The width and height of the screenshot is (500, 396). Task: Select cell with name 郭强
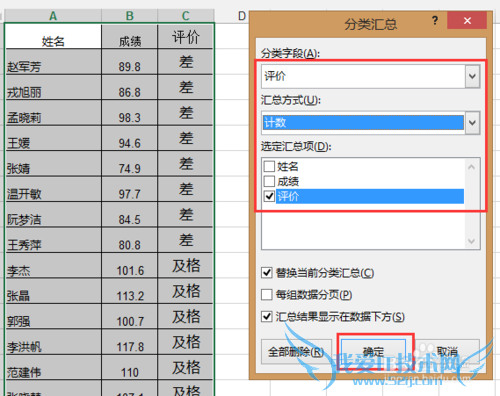(x=53, y=316)
